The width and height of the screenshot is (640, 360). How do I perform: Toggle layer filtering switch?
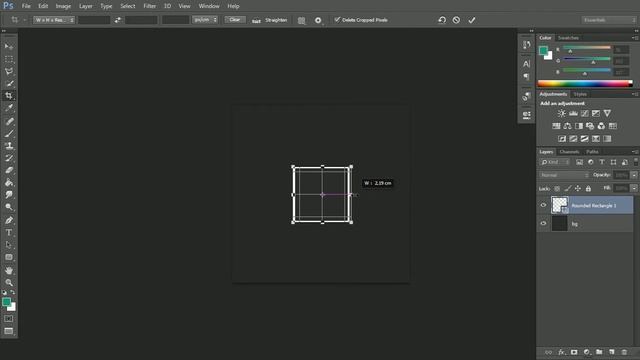coord(636,162)
